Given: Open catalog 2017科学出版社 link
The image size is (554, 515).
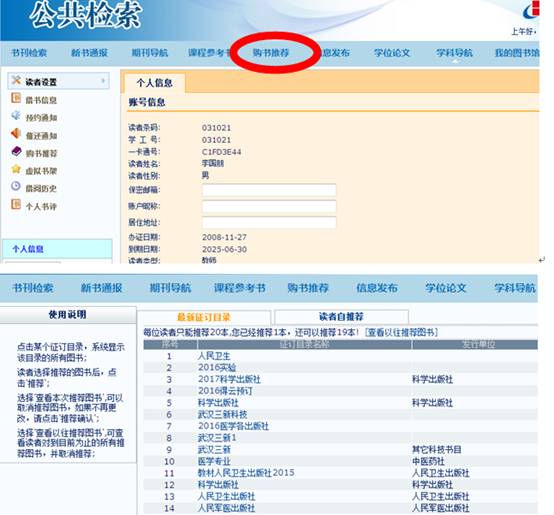Looking at the screenshot, I should point(229,379).
